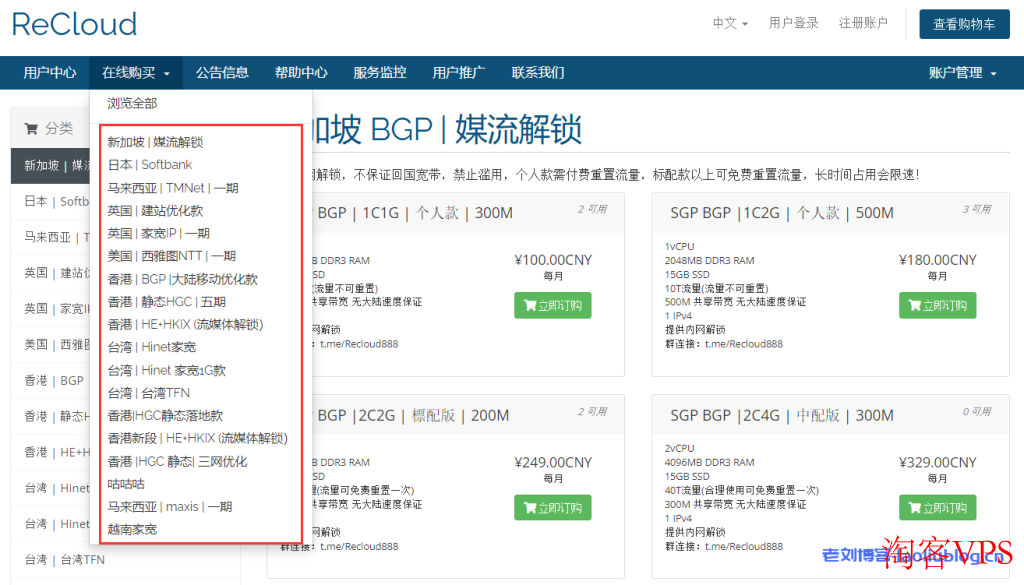1024x585 pixels.
Task: Order the ¥180.00CNY 1C2G 个人款 plan
Action: [x=937, y=306]
